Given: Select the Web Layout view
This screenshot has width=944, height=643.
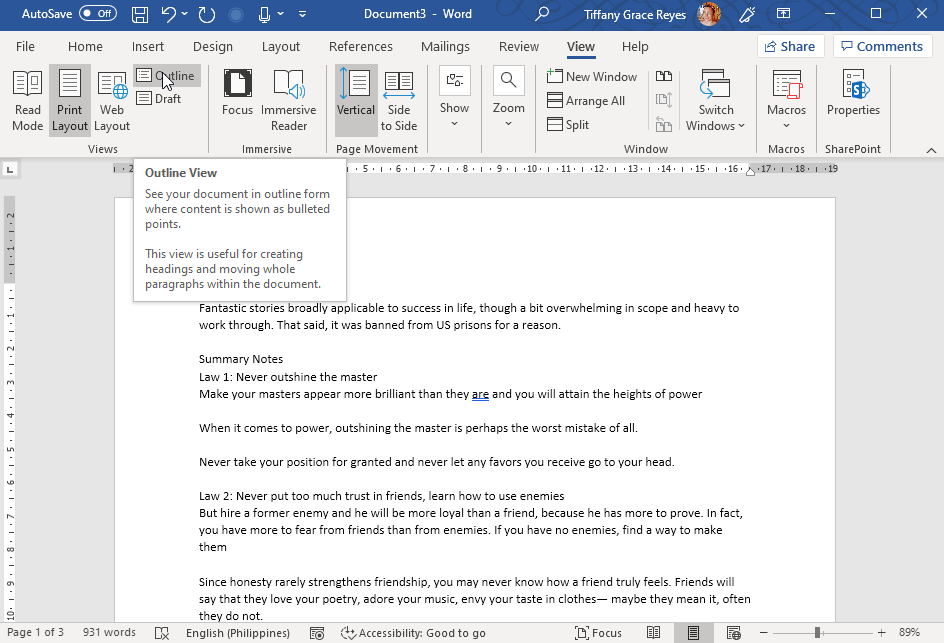Looking at the screenshot, I should coord(111,99).
